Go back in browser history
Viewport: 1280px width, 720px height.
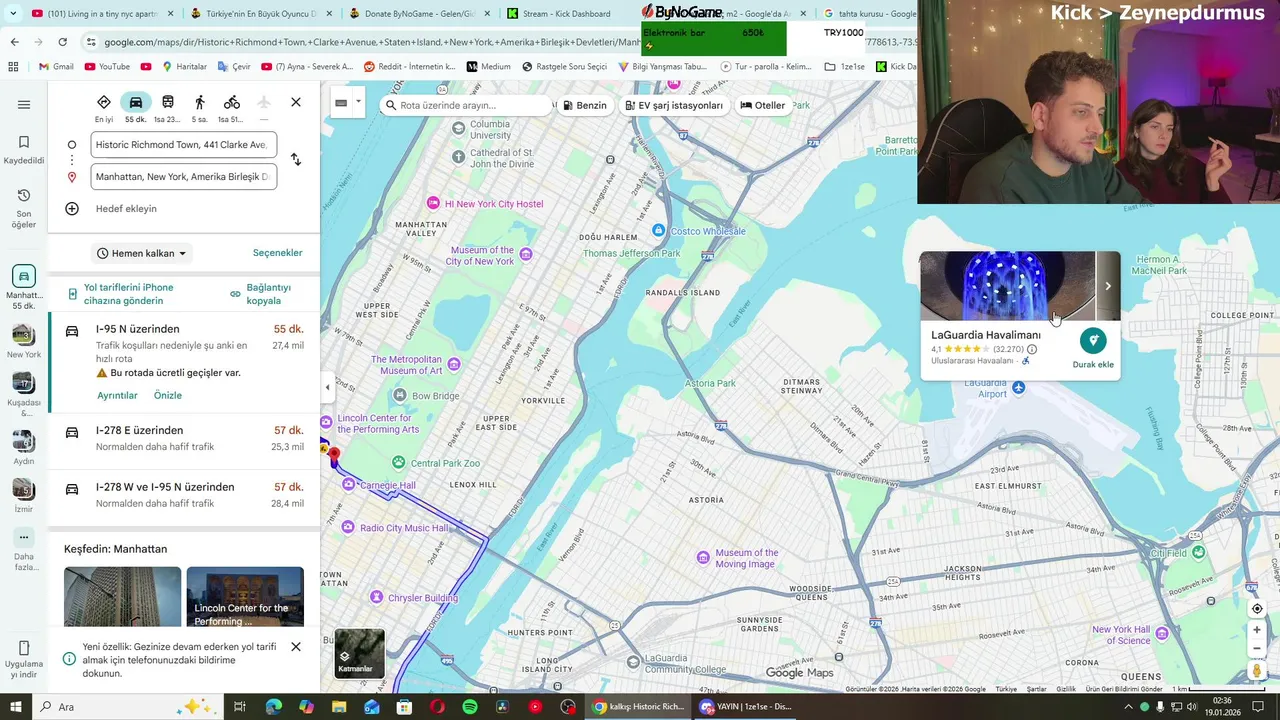[x=14, y=42]
